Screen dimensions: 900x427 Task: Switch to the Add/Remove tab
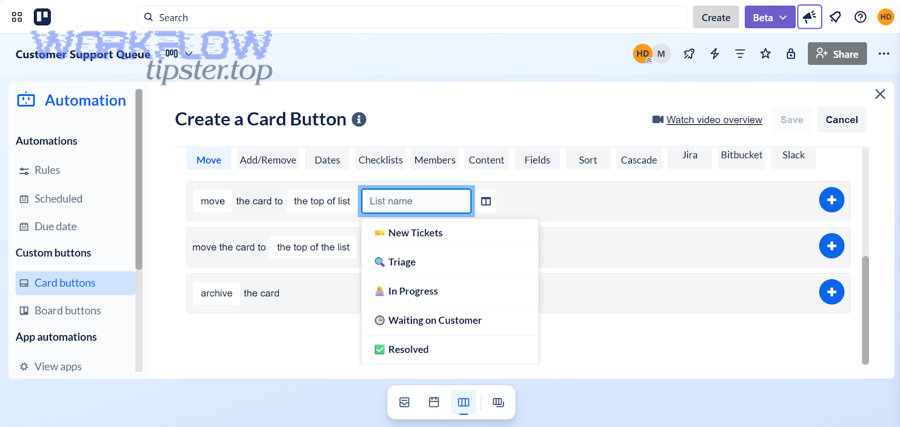(x=268, y=160)
